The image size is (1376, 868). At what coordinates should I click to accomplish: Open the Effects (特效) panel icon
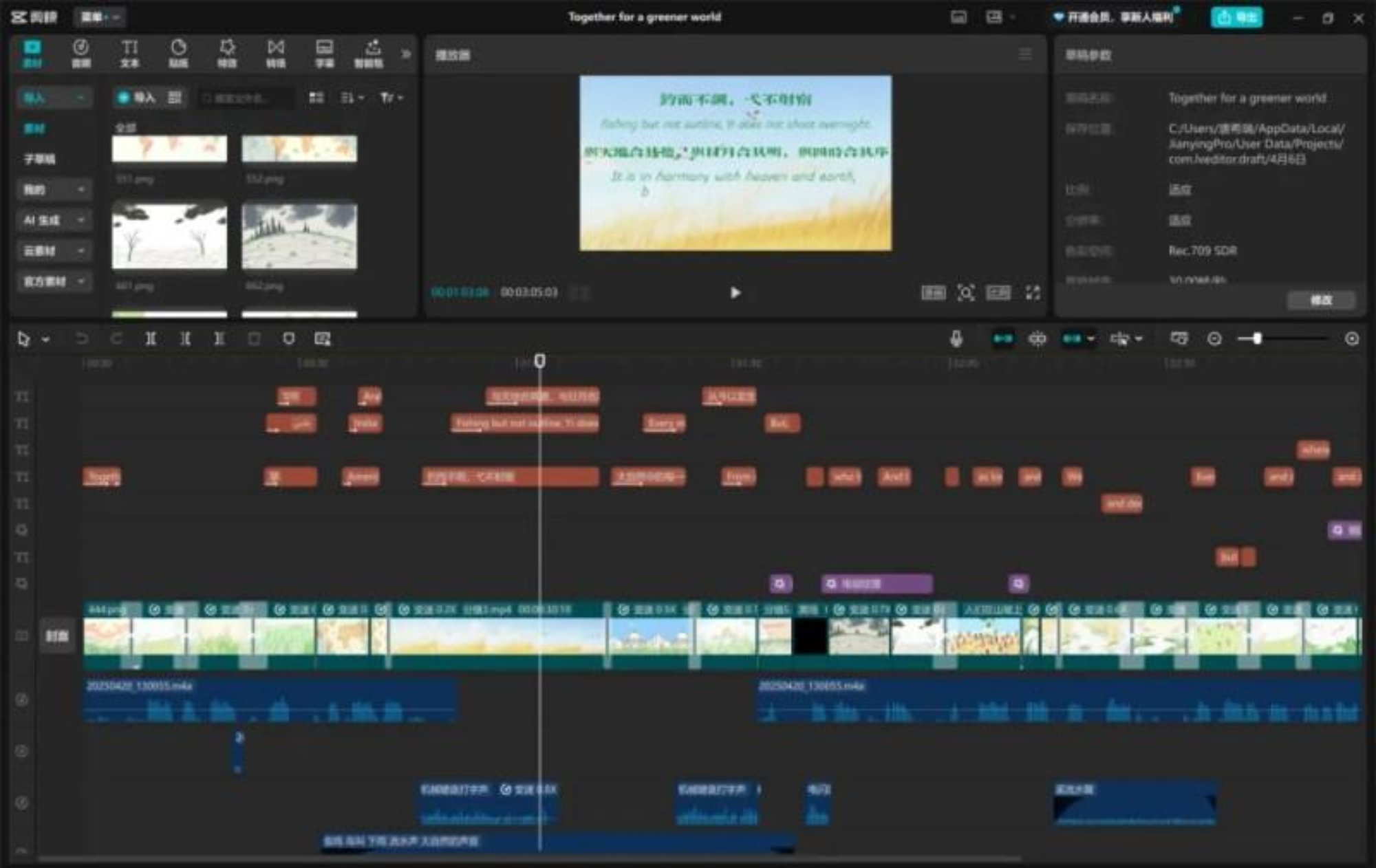click(x=227, y=53)
